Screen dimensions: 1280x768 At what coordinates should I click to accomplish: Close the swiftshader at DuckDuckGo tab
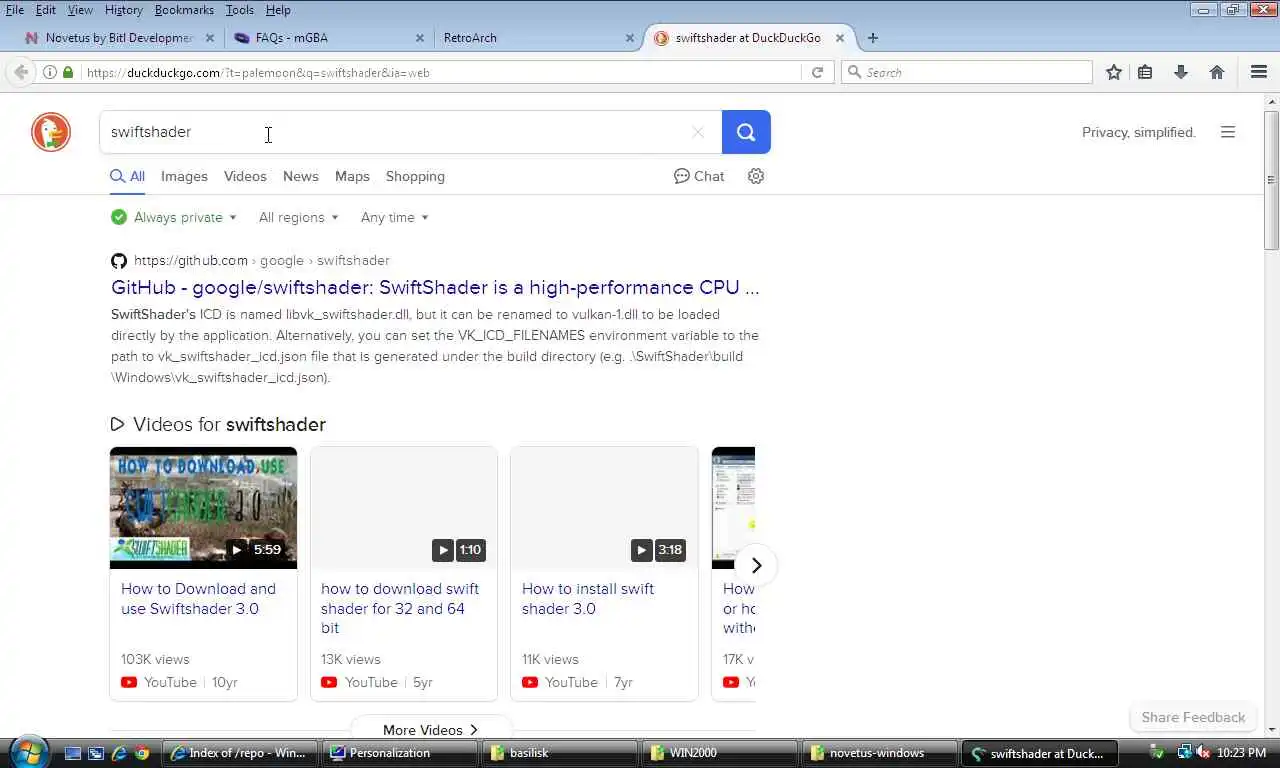click(840, 38)
